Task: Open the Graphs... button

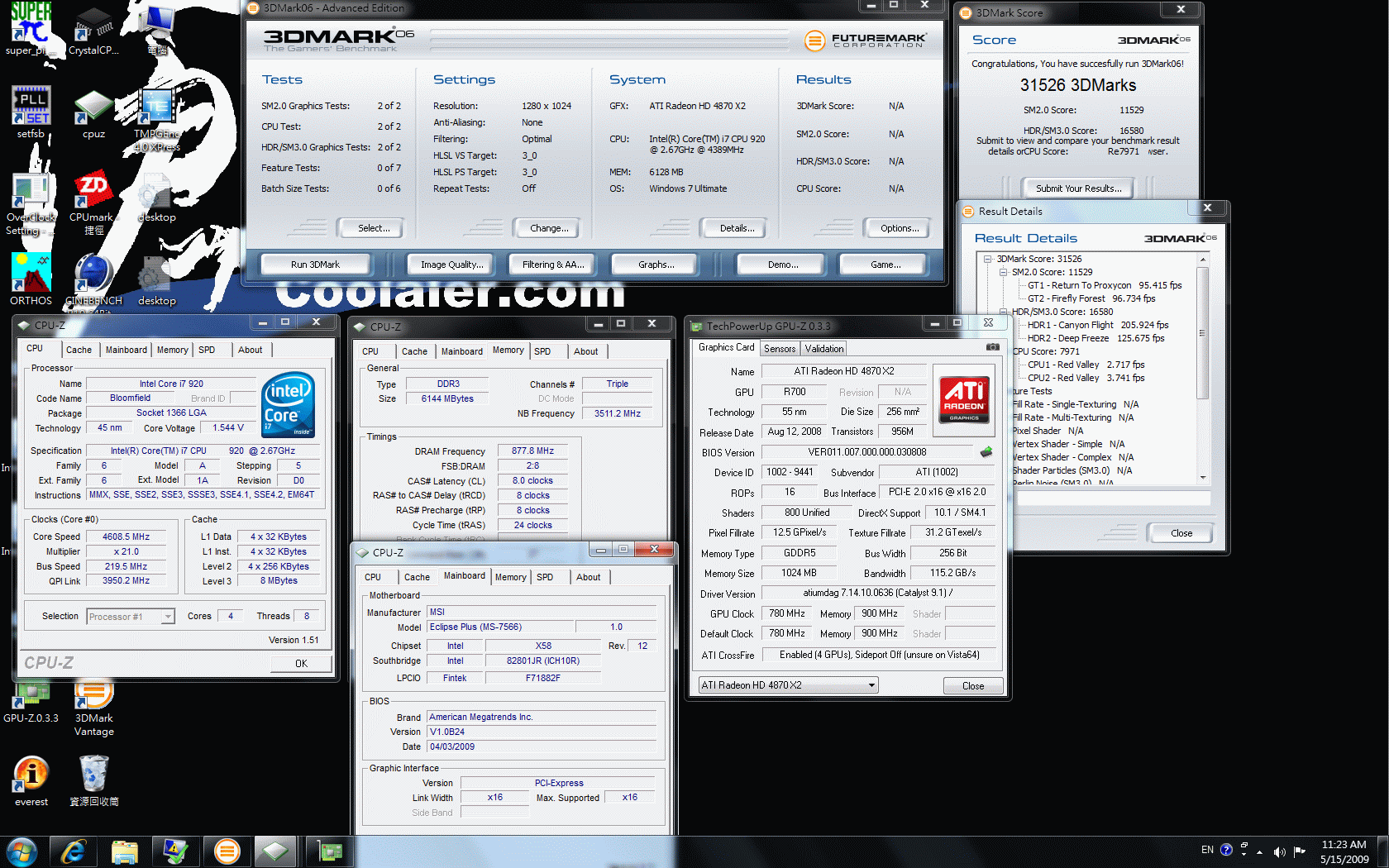Action: coord(656,265)
